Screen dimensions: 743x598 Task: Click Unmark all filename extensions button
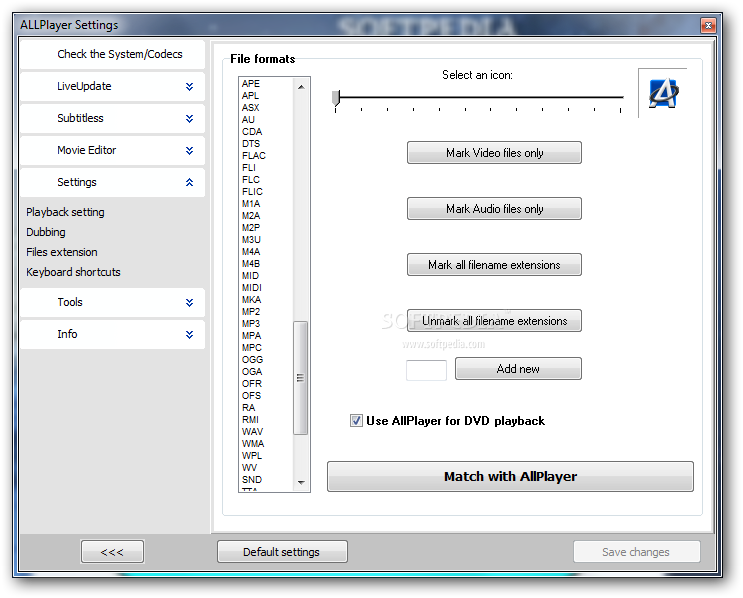pyautogui.click(x=494, y=321)
